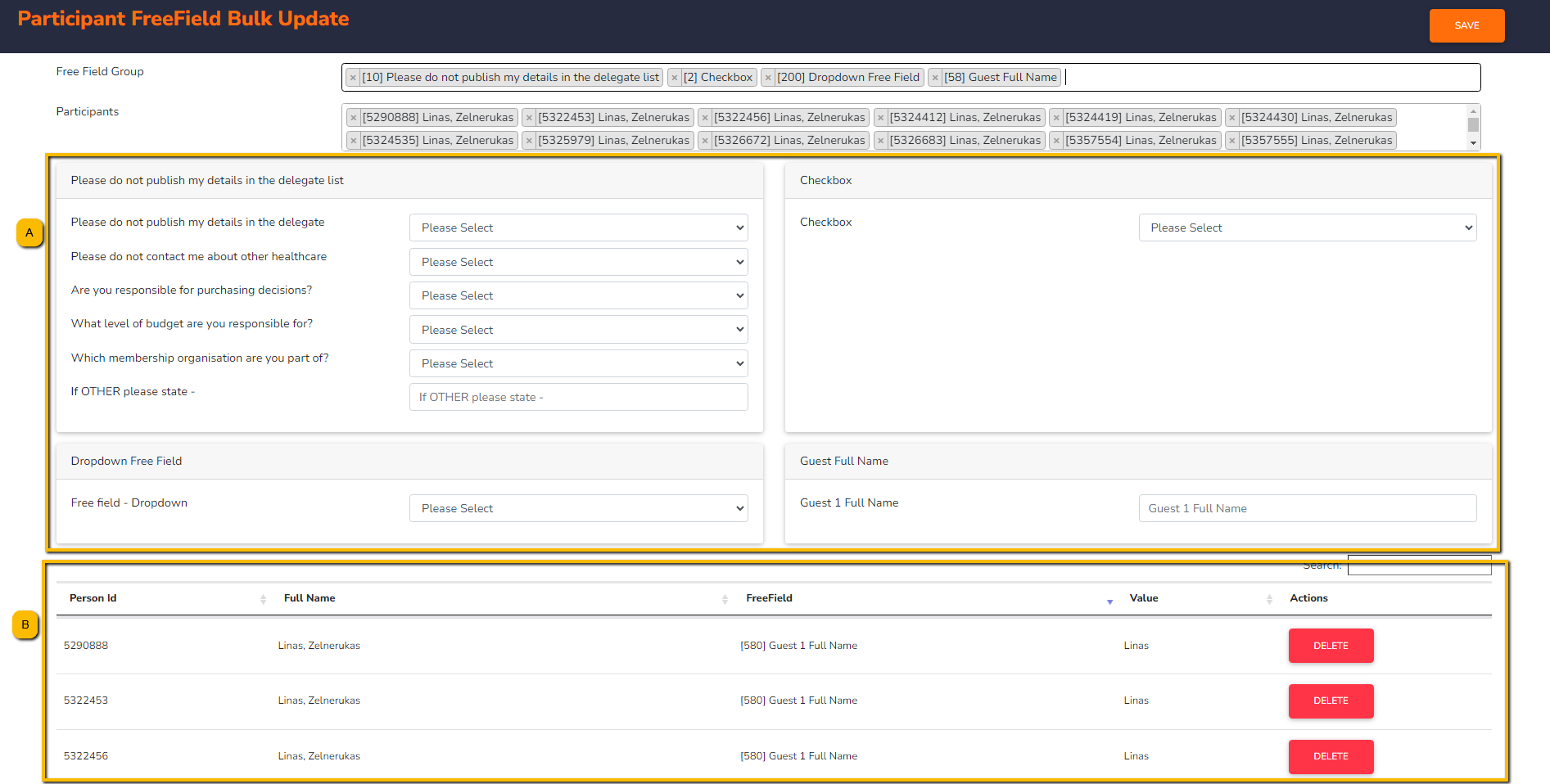Focus the Guest 1 Full Name input

click(x=1307, y=509)
